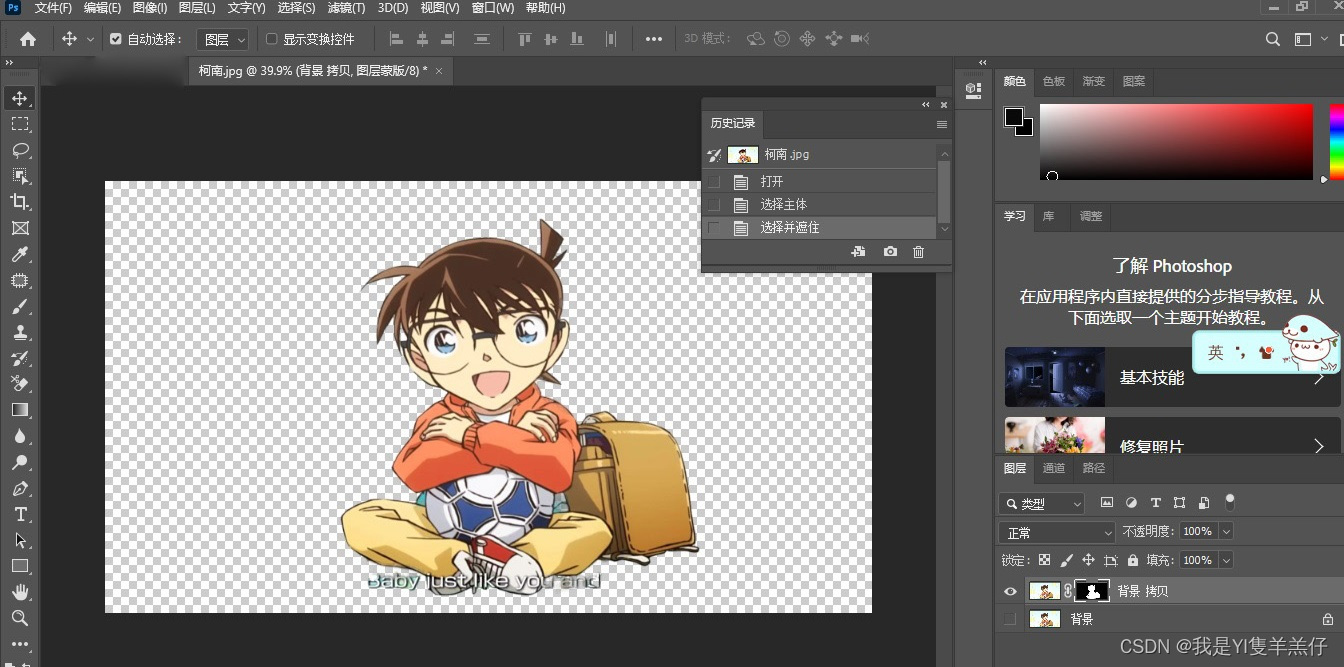Select the Object Selection tool
The width and height of the screenshot is (1344, 667).
coord(20,176)
